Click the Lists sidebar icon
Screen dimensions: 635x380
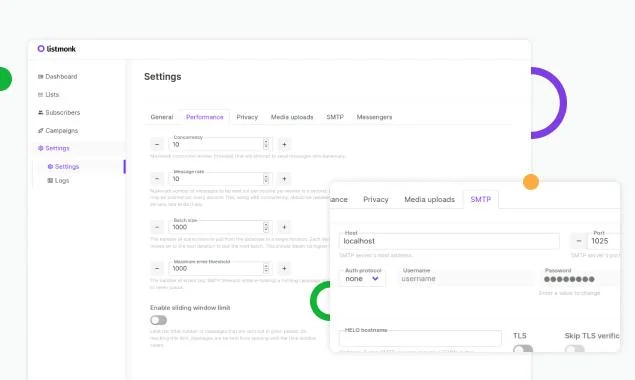click(40, 94)
